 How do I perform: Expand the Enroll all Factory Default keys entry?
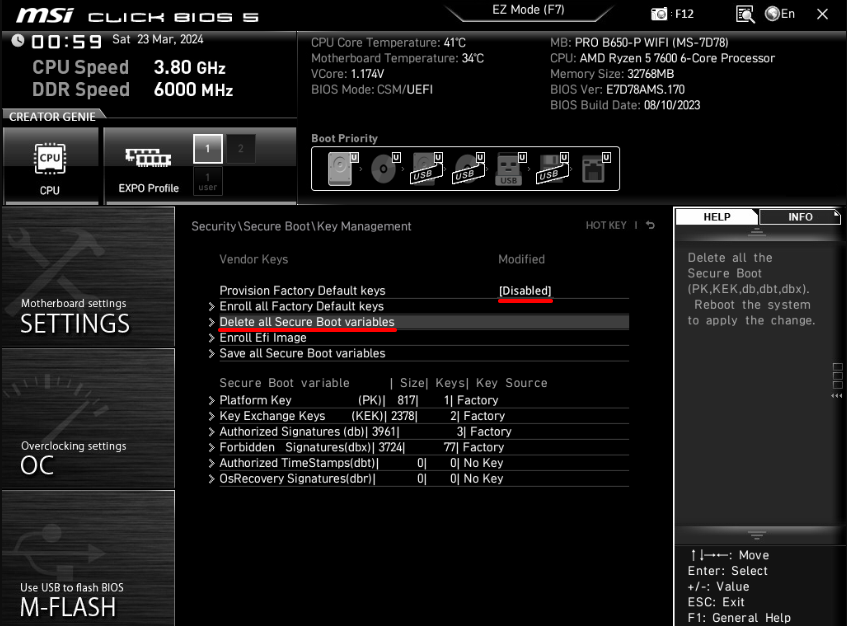[x=301, y=306]
